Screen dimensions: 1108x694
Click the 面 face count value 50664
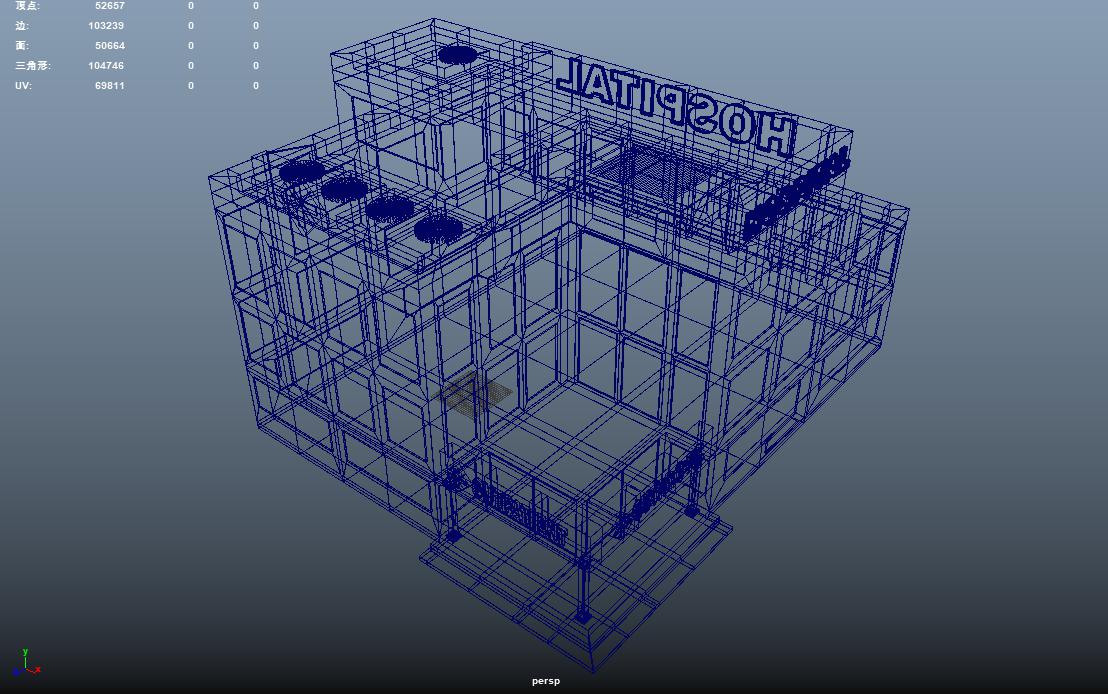(109, 46)
